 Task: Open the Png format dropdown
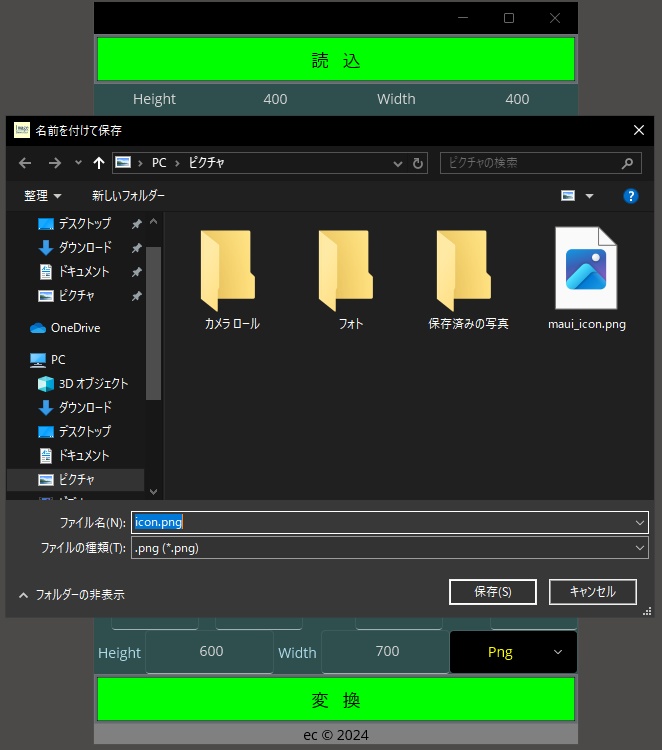(513, 652)
